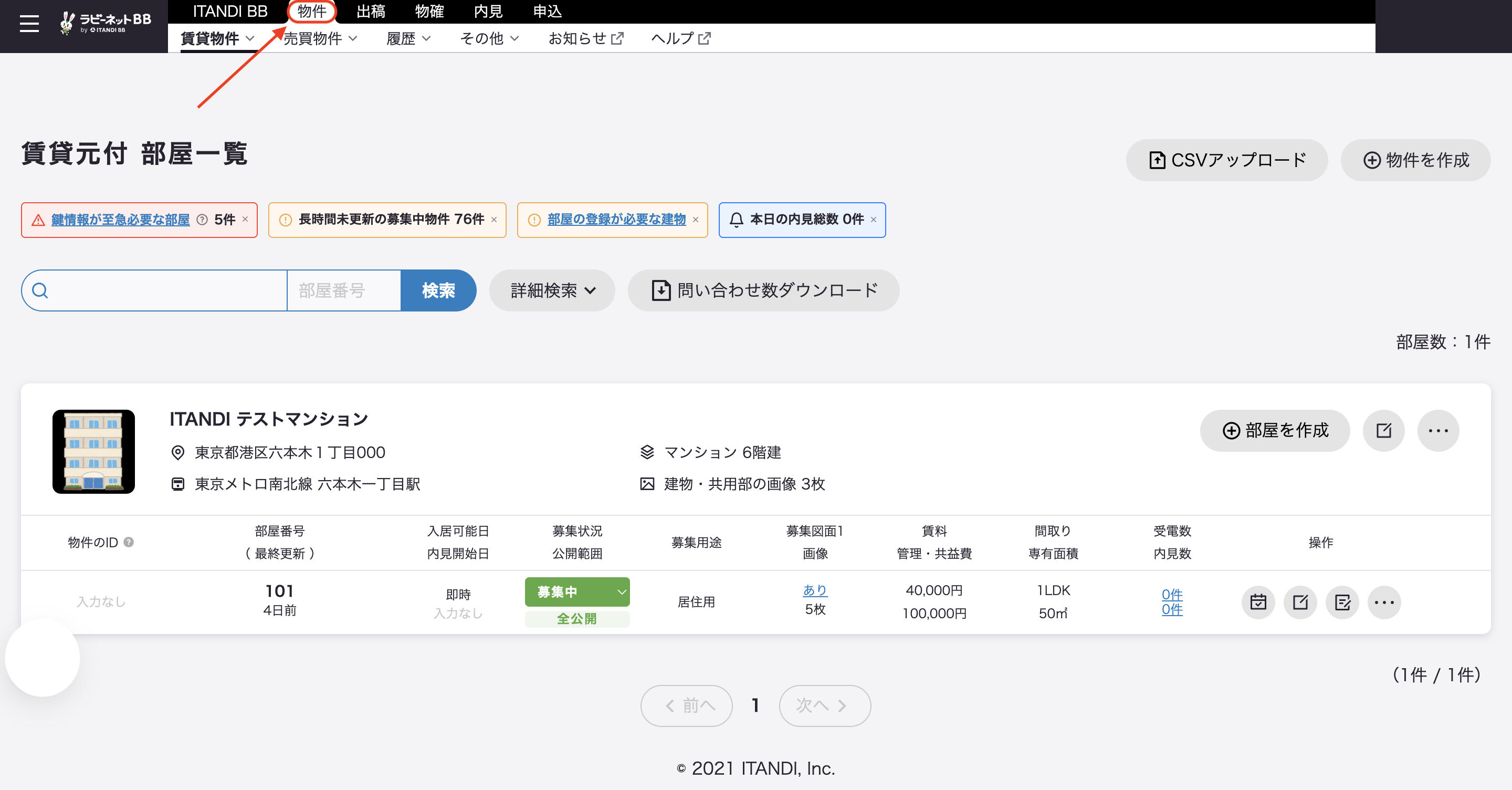Image resolution: width=1512 pixels, height=790 pixels.
Task: Click the upper 0件 受電数 link
Action: tap(1172, 595)
